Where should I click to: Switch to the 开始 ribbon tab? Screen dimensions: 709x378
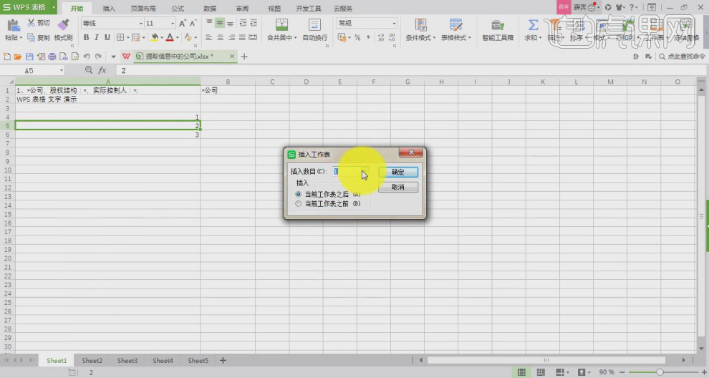pos(77,9)
